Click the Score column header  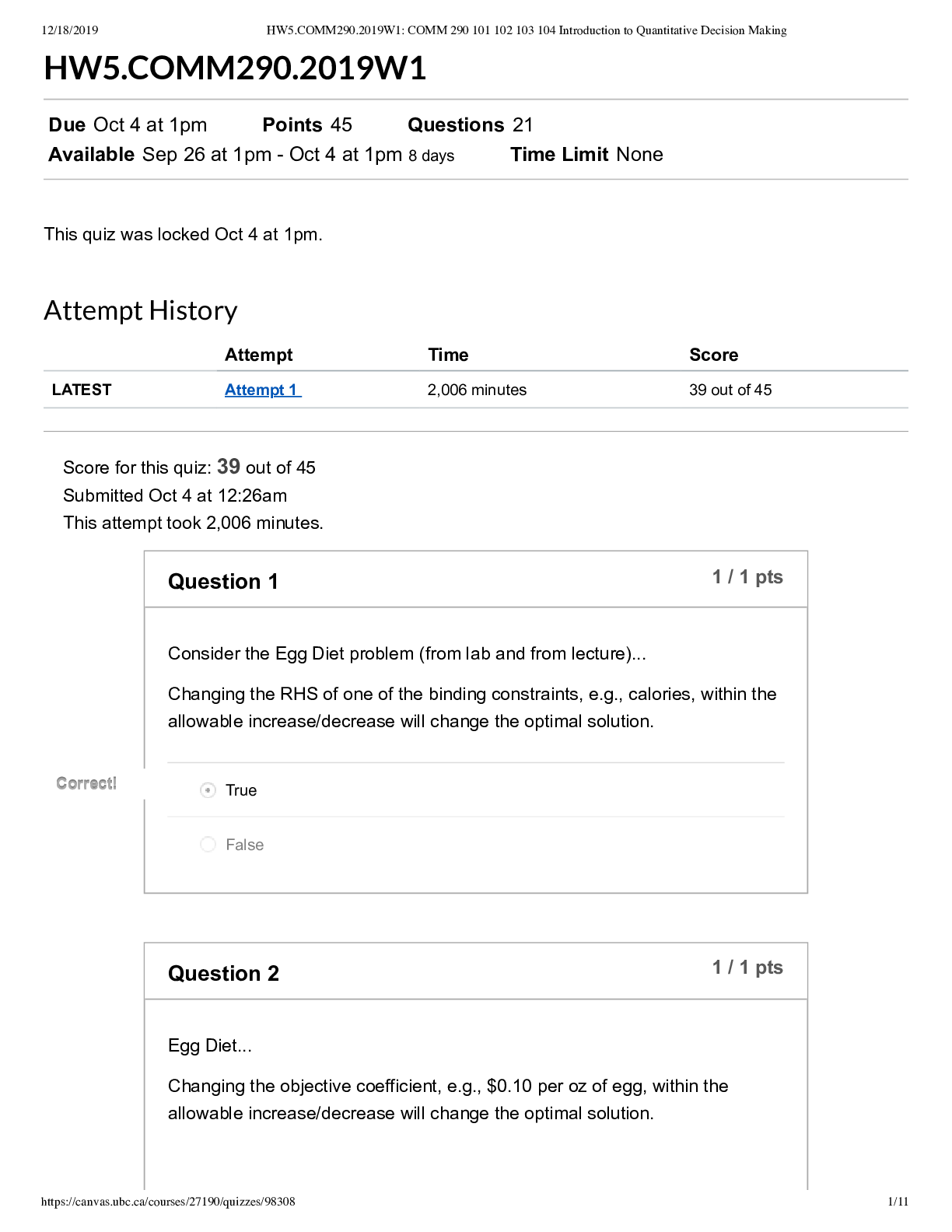point(713,355)
